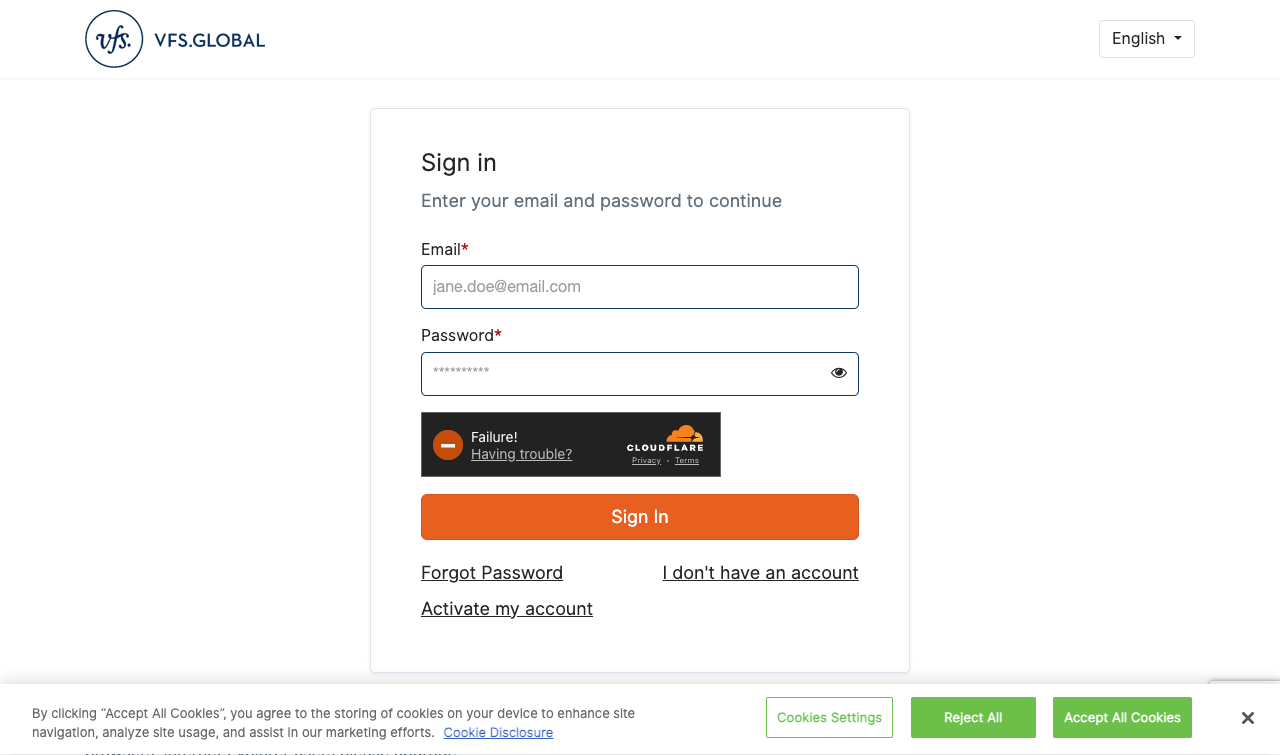This screenshot has height=755, width=1280.
Task: Open the Cookie Disclosure link
Action: click(498, 733)
